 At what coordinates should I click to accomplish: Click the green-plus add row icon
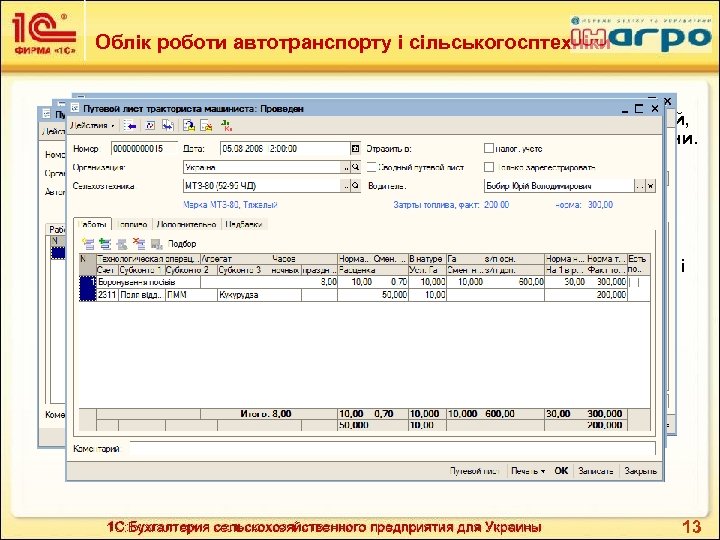[x=105, y=244]
